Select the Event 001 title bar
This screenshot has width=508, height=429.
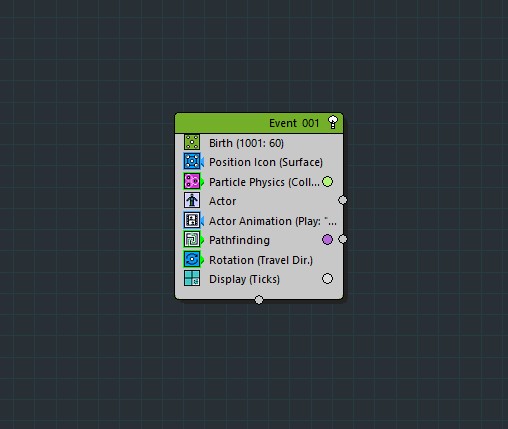[x=259, y=123]
